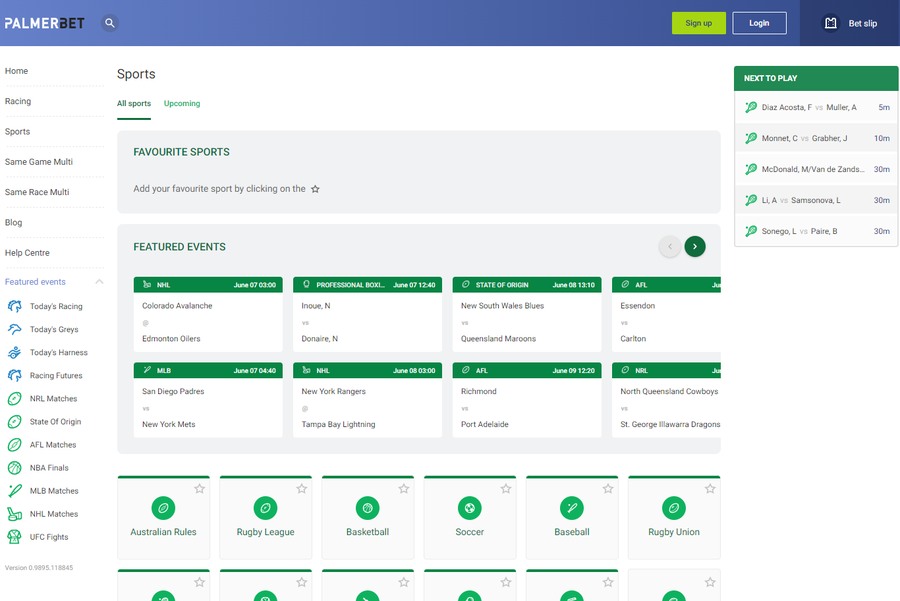The image size is (900, 601).
Task: Select the Basketball sport icon
Action: (x=367, y=508)
